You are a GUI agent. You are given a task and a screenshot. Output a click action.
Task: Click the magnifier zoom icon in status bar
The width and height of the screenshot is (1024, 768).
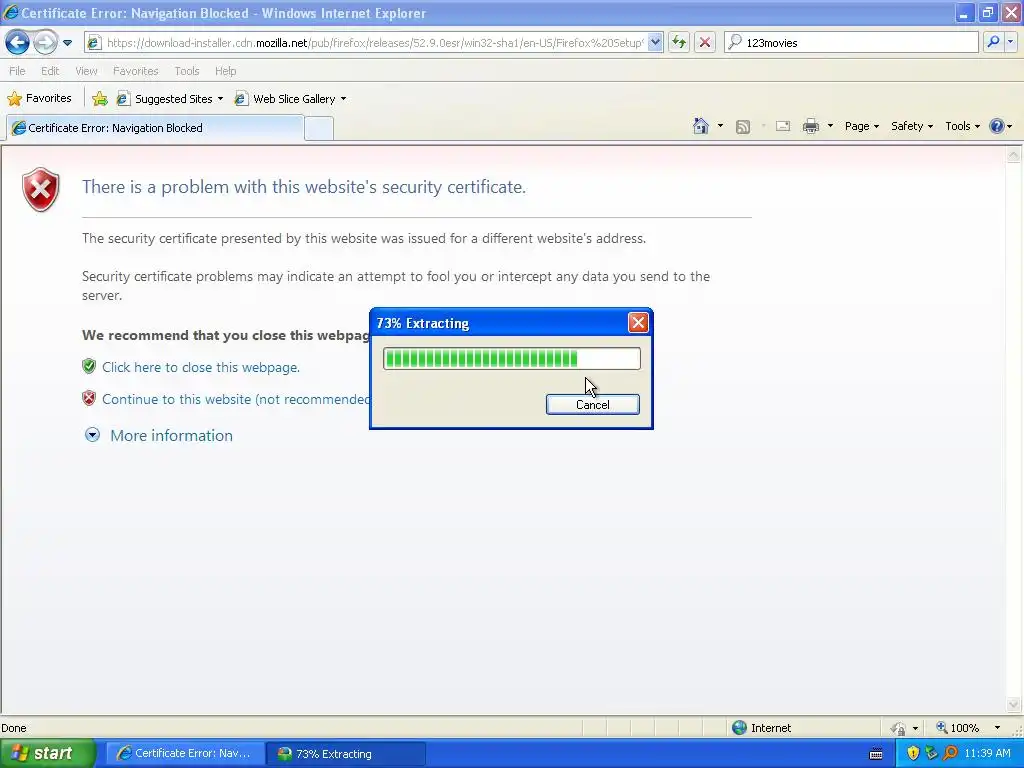point(942,728)
